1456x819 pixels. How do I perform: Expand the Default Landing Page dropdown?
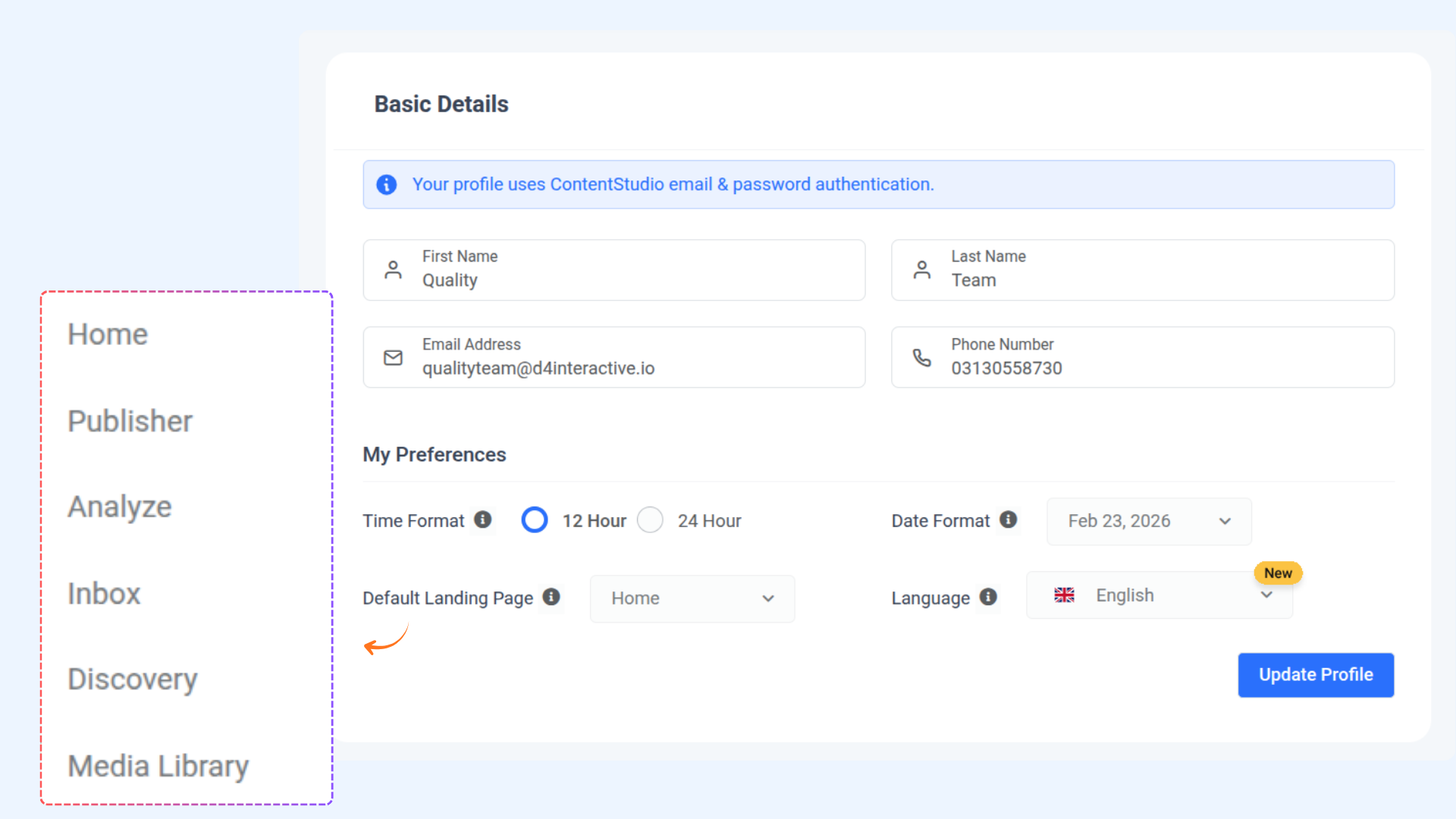(692, 598)
